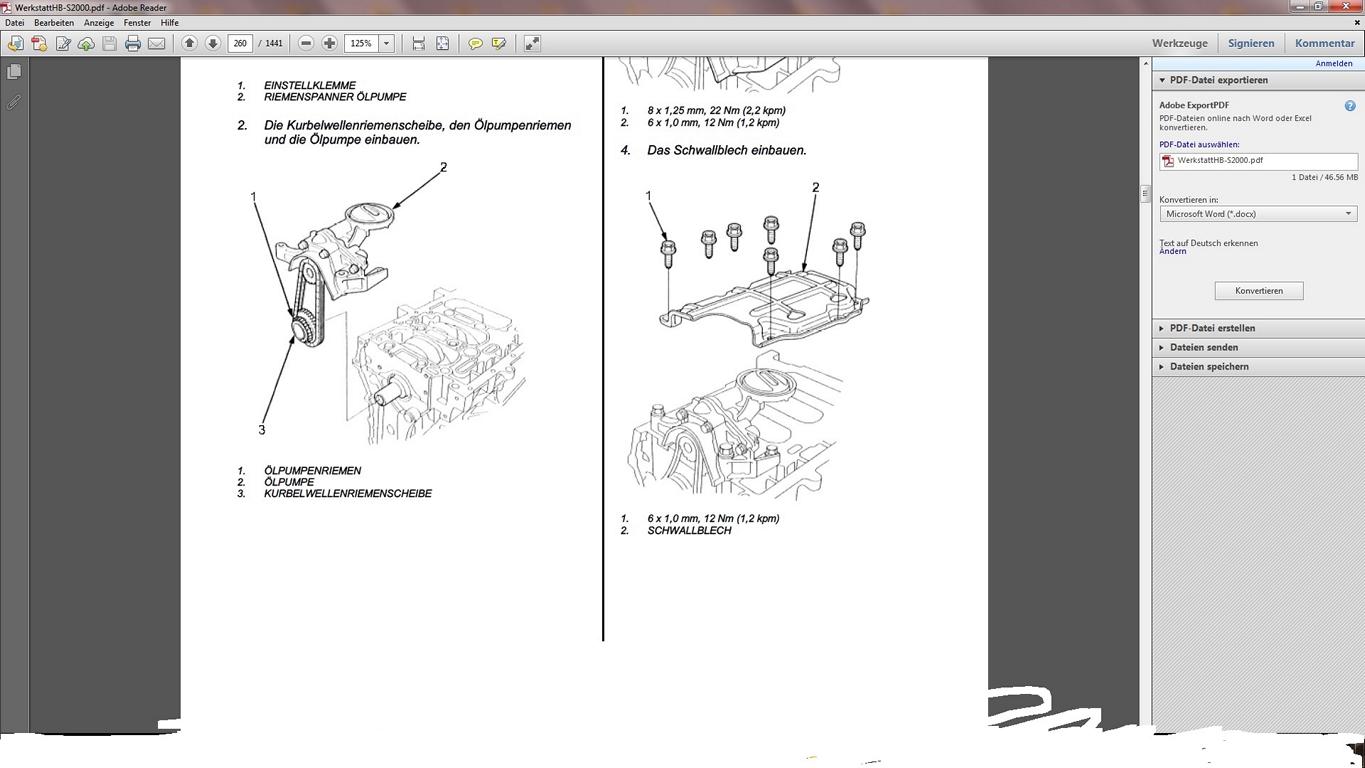
Task: Click the page number field showing 260
Action: pos(240,43)
